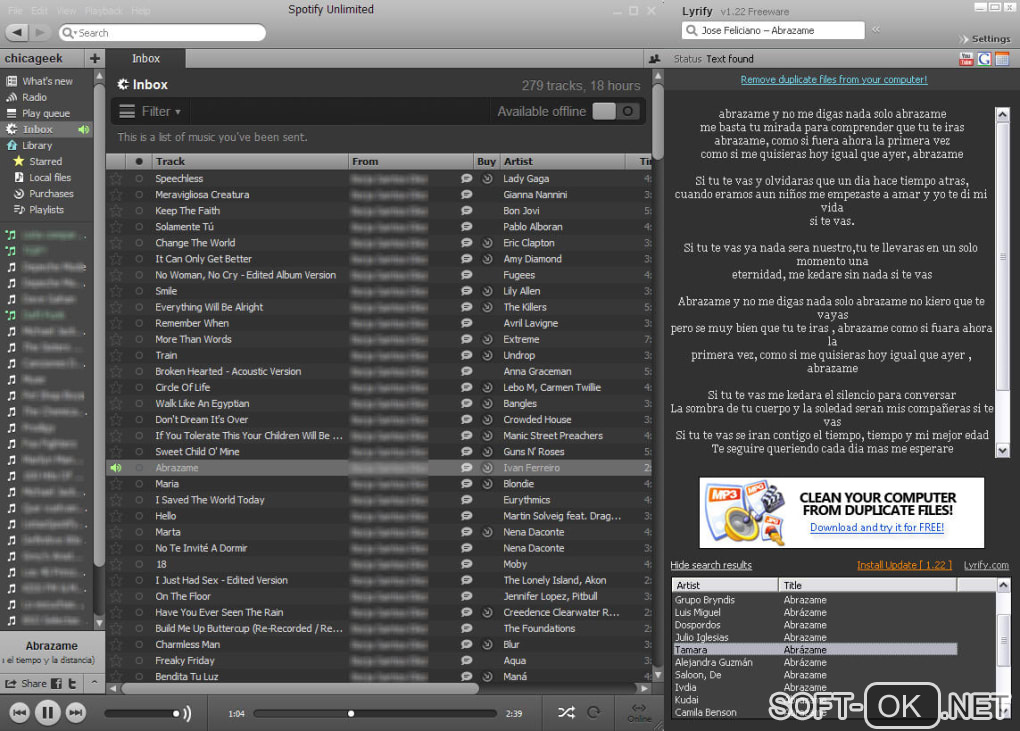Open Lyrify Settings

click(990, 39)
